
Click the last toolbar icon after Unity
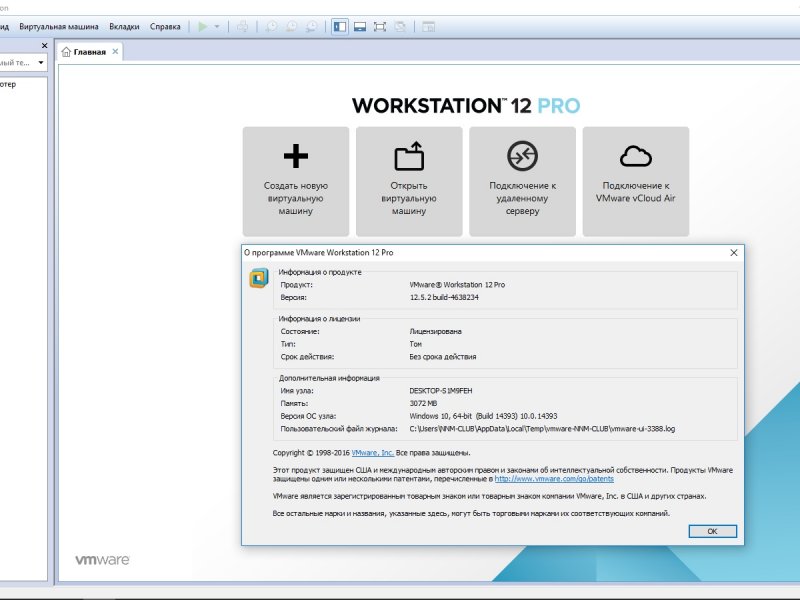[x=429, y=27]
